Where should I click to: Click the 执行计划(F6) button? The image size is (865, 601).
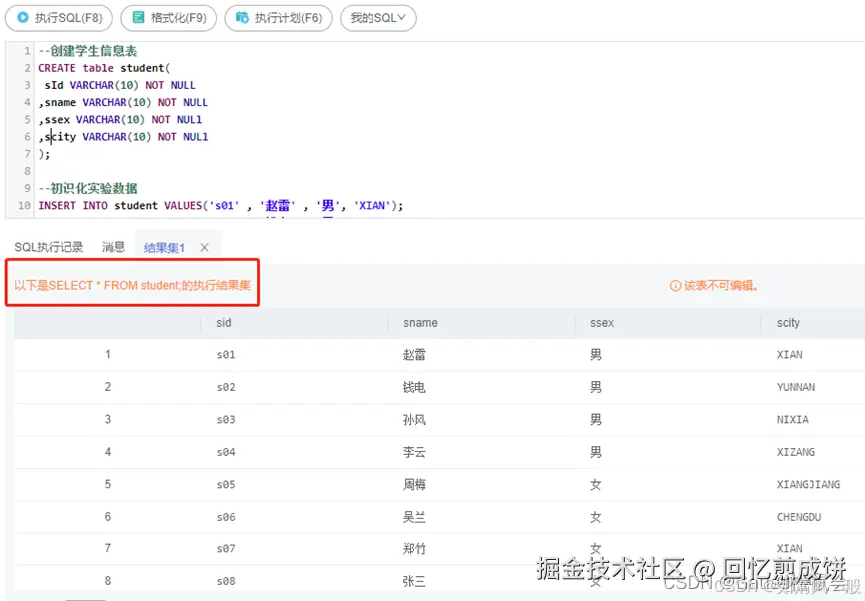[x=279, y=18]
